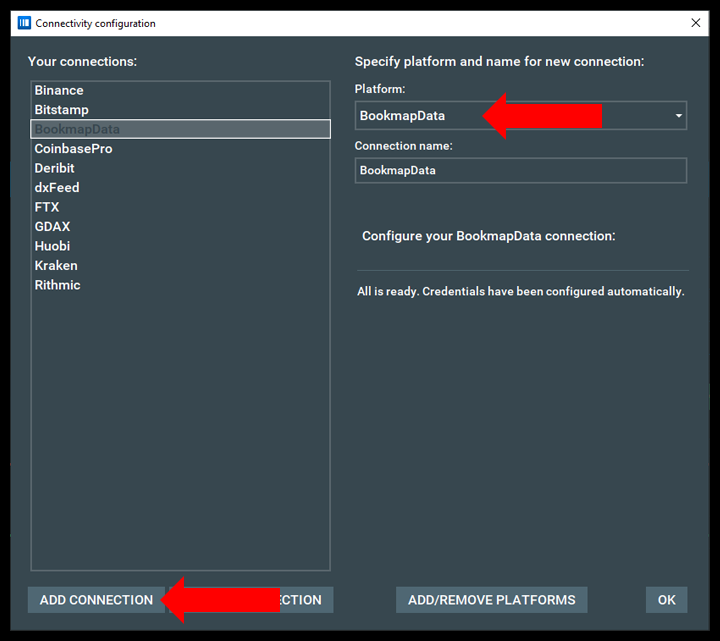Click the Bookmap icon in title bar
The image size is (720, 641).
click(24, 23)
